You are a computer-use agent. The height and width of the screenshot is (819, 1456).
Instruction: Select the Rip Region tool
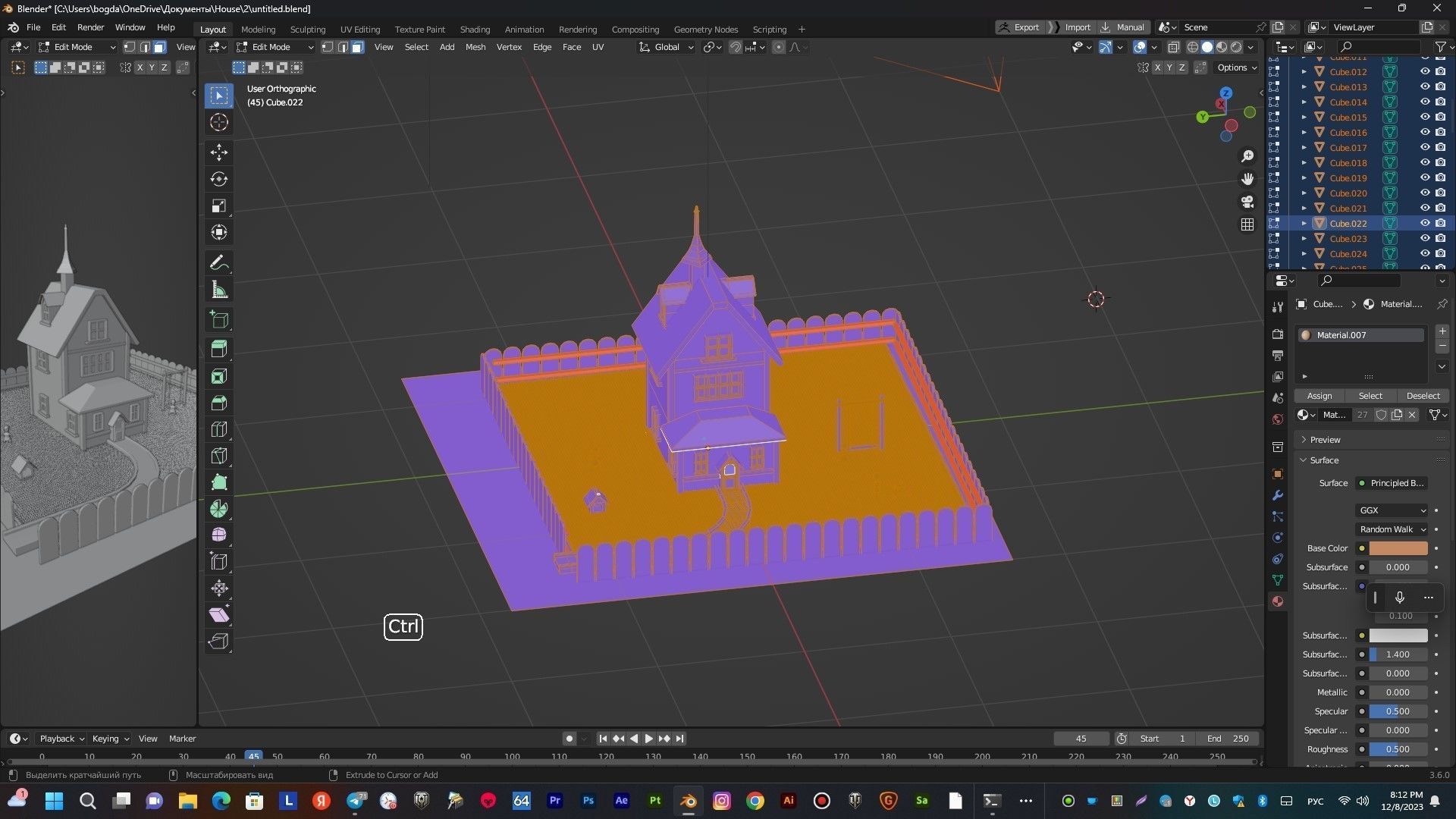tap(219, 642)
